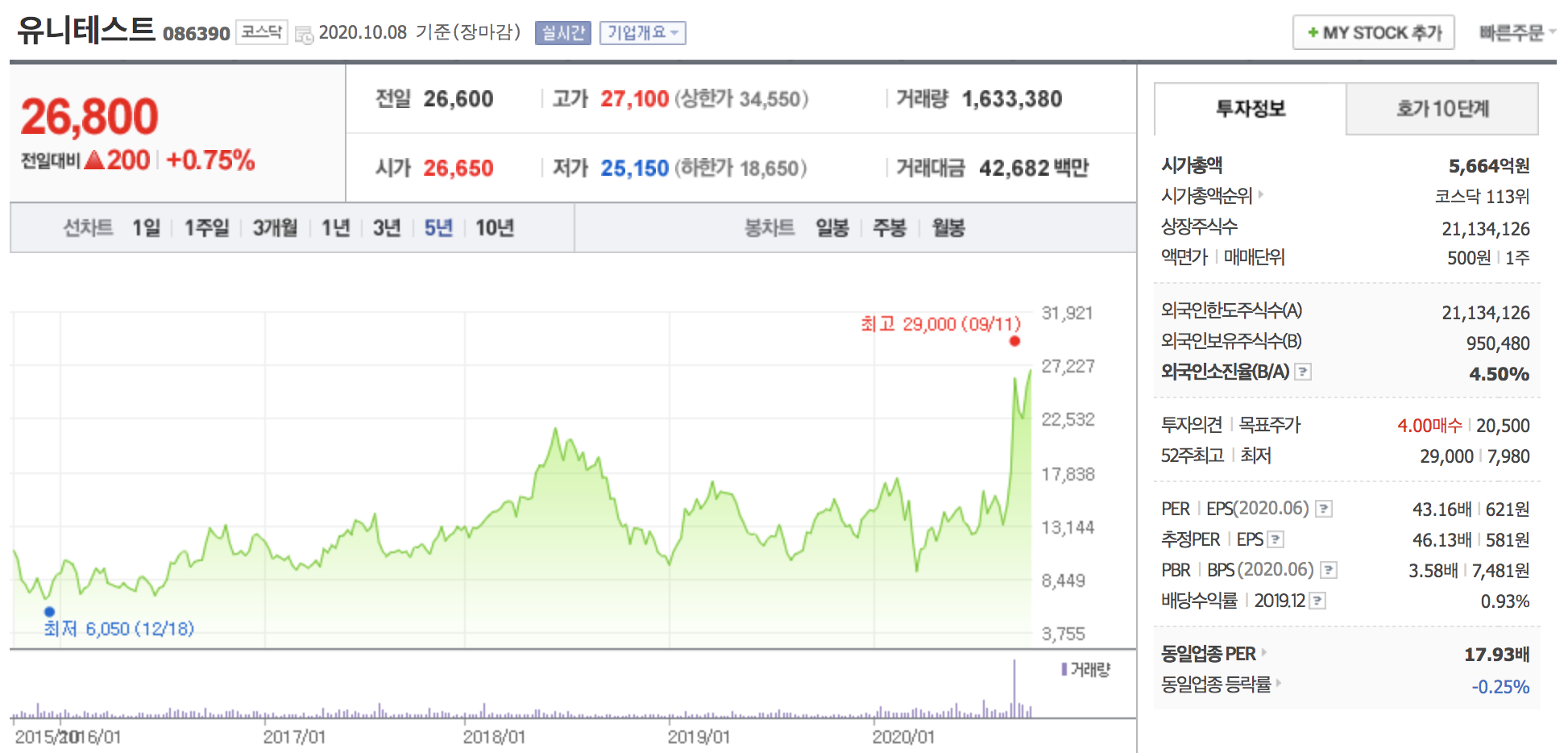Click the 코스닥 market badge
Image resolution: width=1568 pixels, height=753 pixels.
(x=262, y=32)
